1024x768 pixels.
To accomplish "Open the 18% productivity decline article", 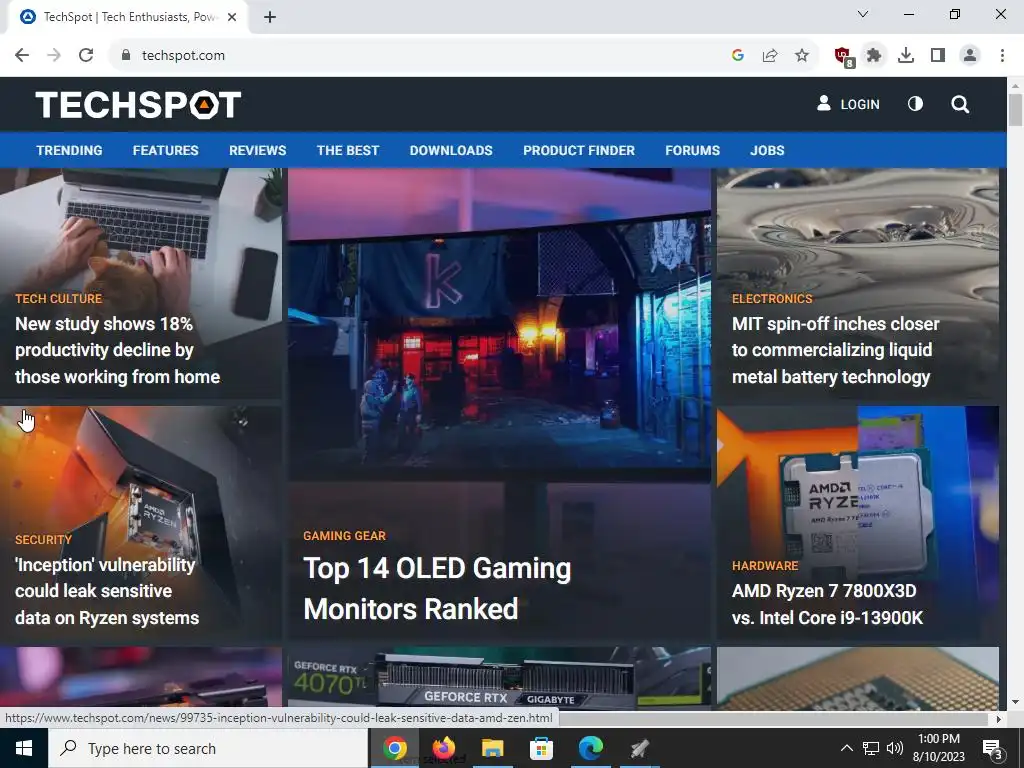I will coord(118,350).
